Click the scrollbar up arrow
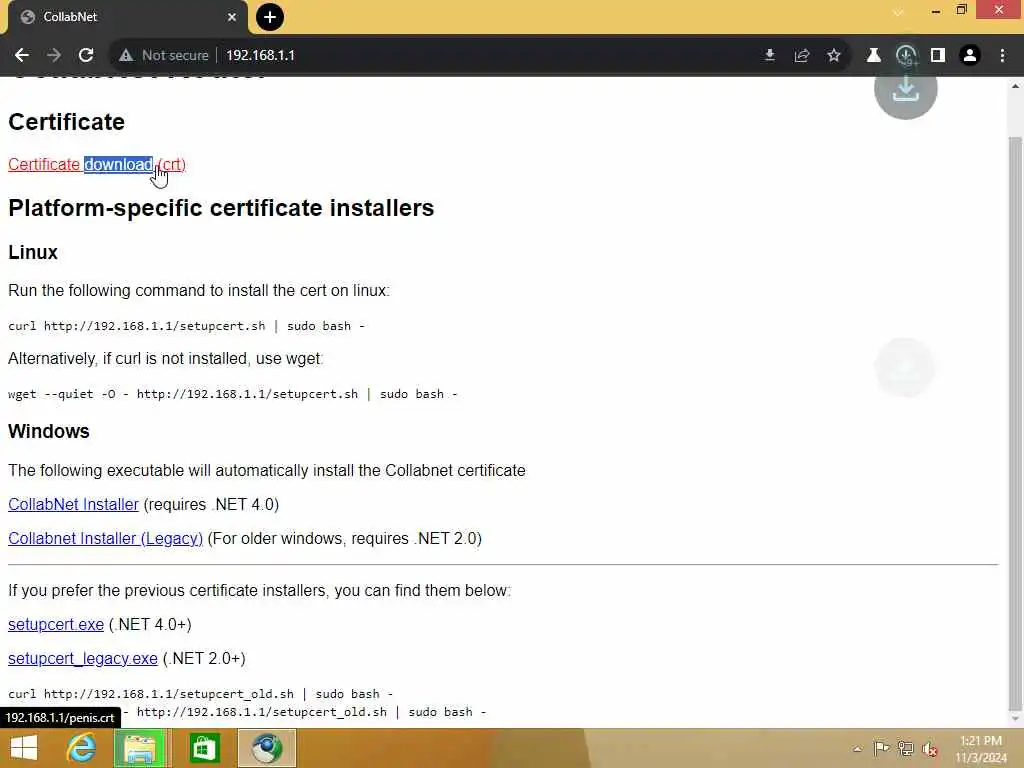Viewport: 1024px width, 768px height. 1016,86
